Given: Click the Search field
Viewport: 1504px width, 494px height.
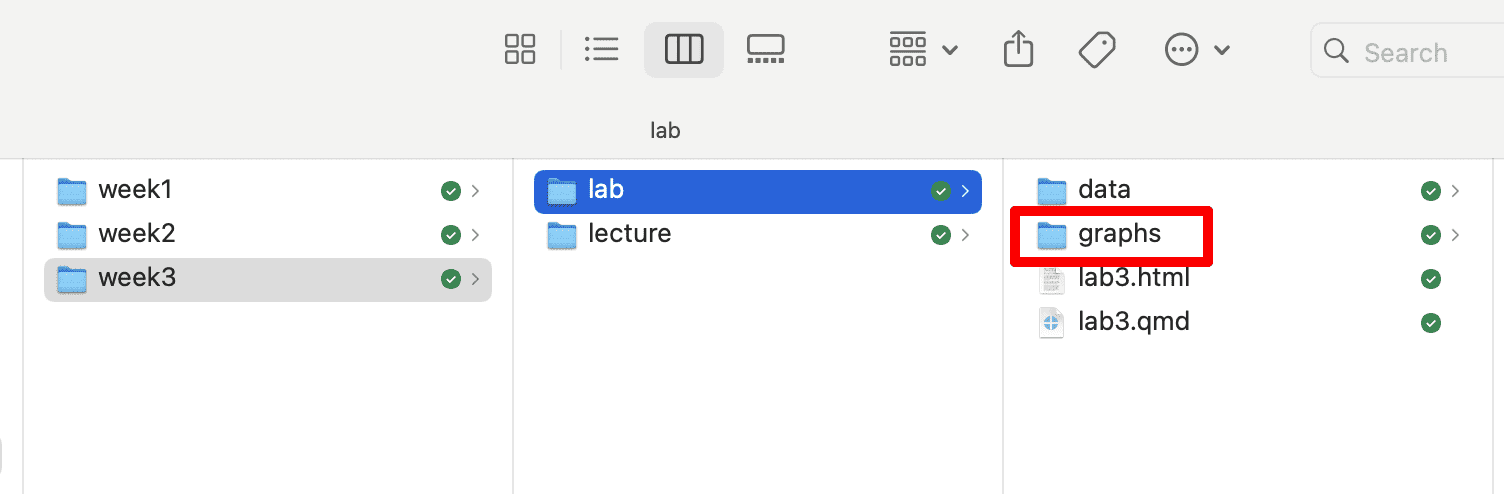Looking at the screenshot, I should point(1410,52).
